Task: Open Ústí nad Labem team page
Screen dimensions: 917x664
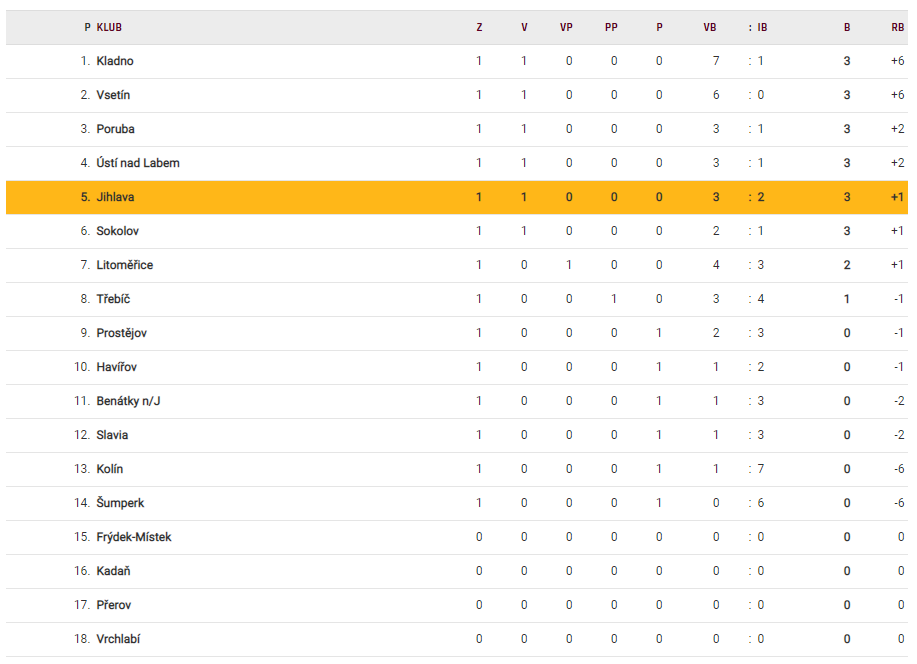Action: click(138, 163)
